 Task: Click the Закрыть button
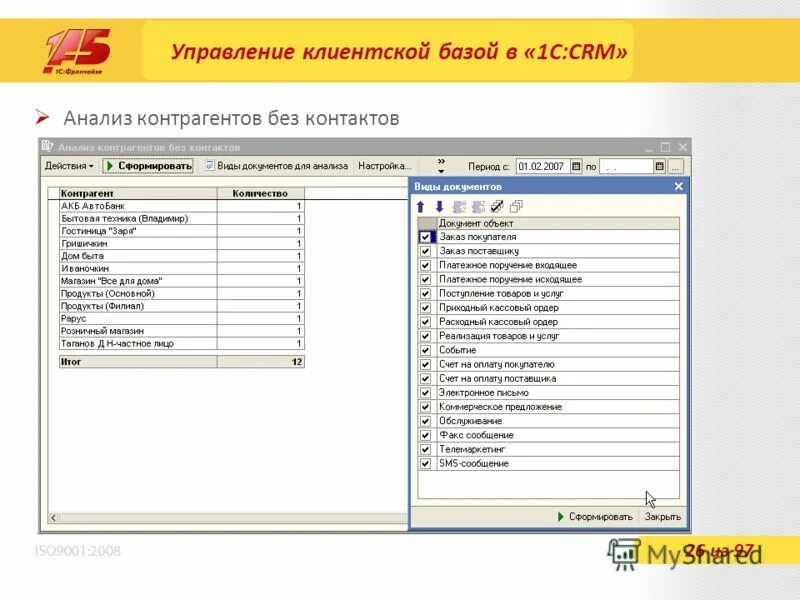click(x=663, y=517)
